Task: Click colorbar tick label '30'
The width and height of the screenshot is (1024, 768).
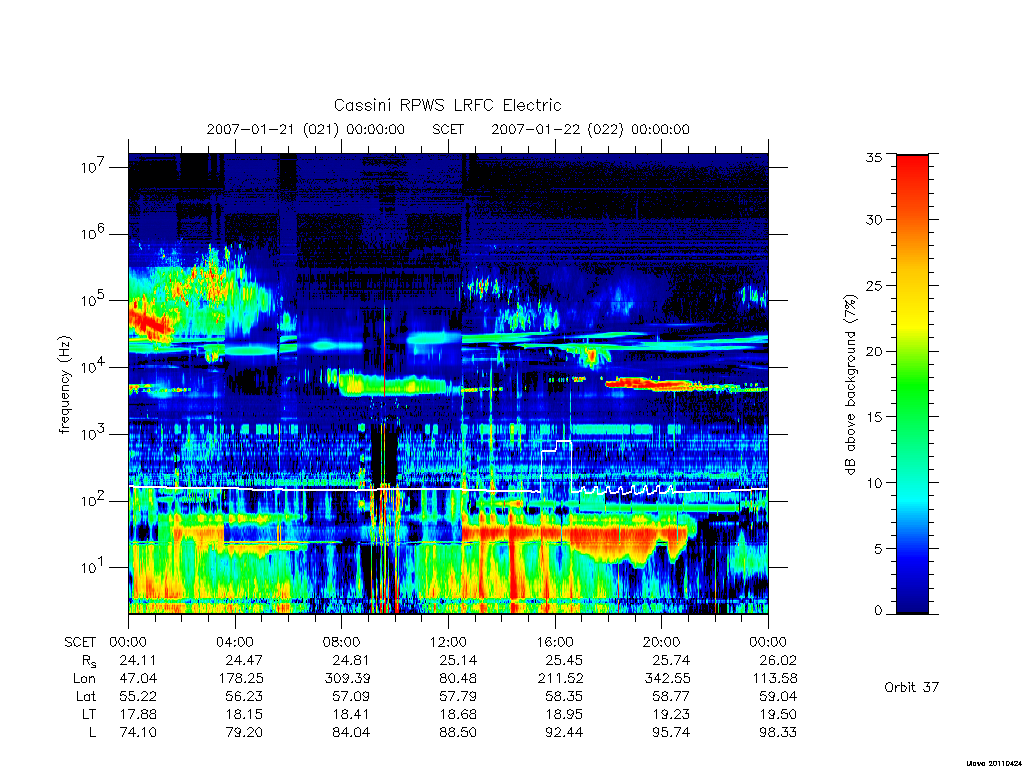Action: pos(874,219)
